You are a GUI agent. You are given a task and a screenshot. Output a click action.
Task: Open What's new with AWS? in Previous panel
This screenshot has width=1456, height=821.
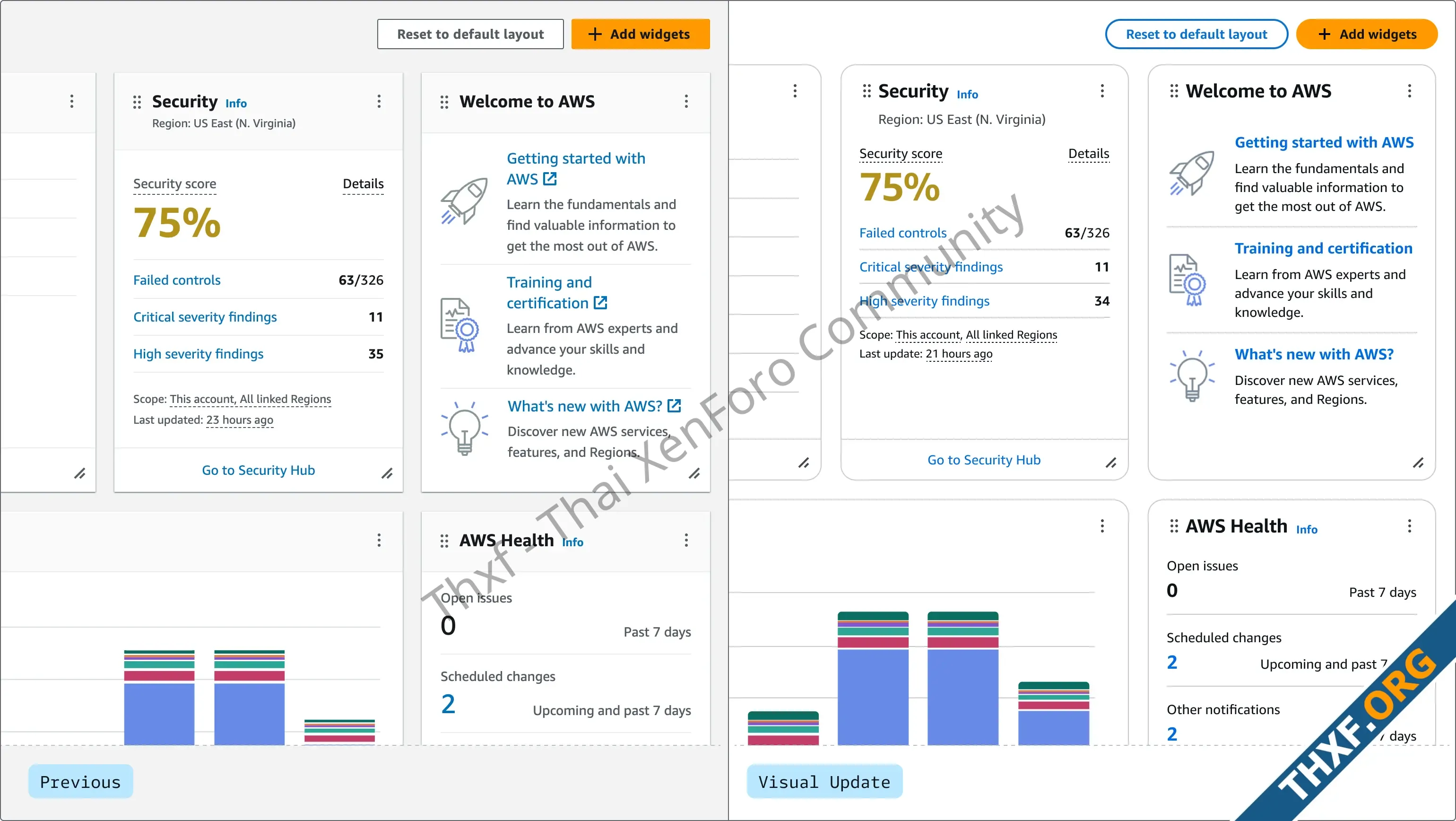click(x=594, y=406)
